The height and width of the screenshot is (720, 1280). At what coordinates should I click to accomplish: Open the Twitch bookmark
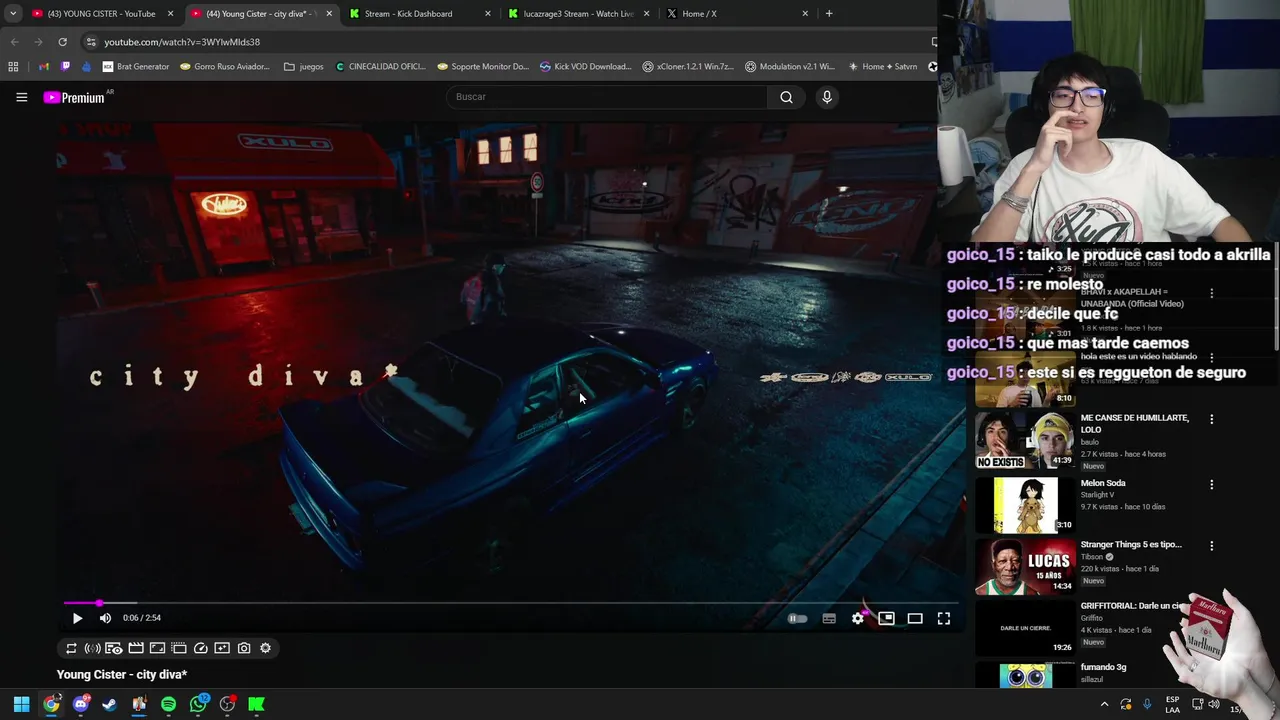click(x=65, y=67)
